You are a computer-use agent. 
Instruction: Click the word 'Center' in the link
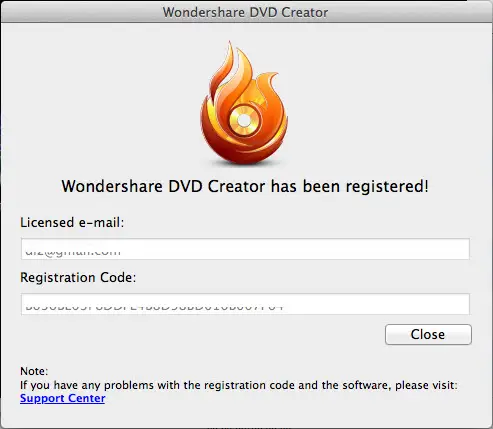[83, 398]
